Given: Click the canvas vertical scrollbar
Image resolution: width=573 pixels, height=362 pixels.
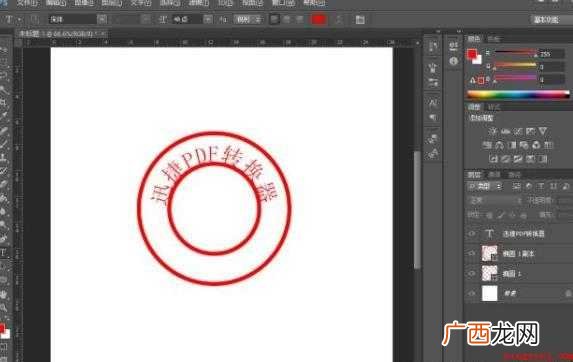Looking at the screenshot, I should (417, 210).
